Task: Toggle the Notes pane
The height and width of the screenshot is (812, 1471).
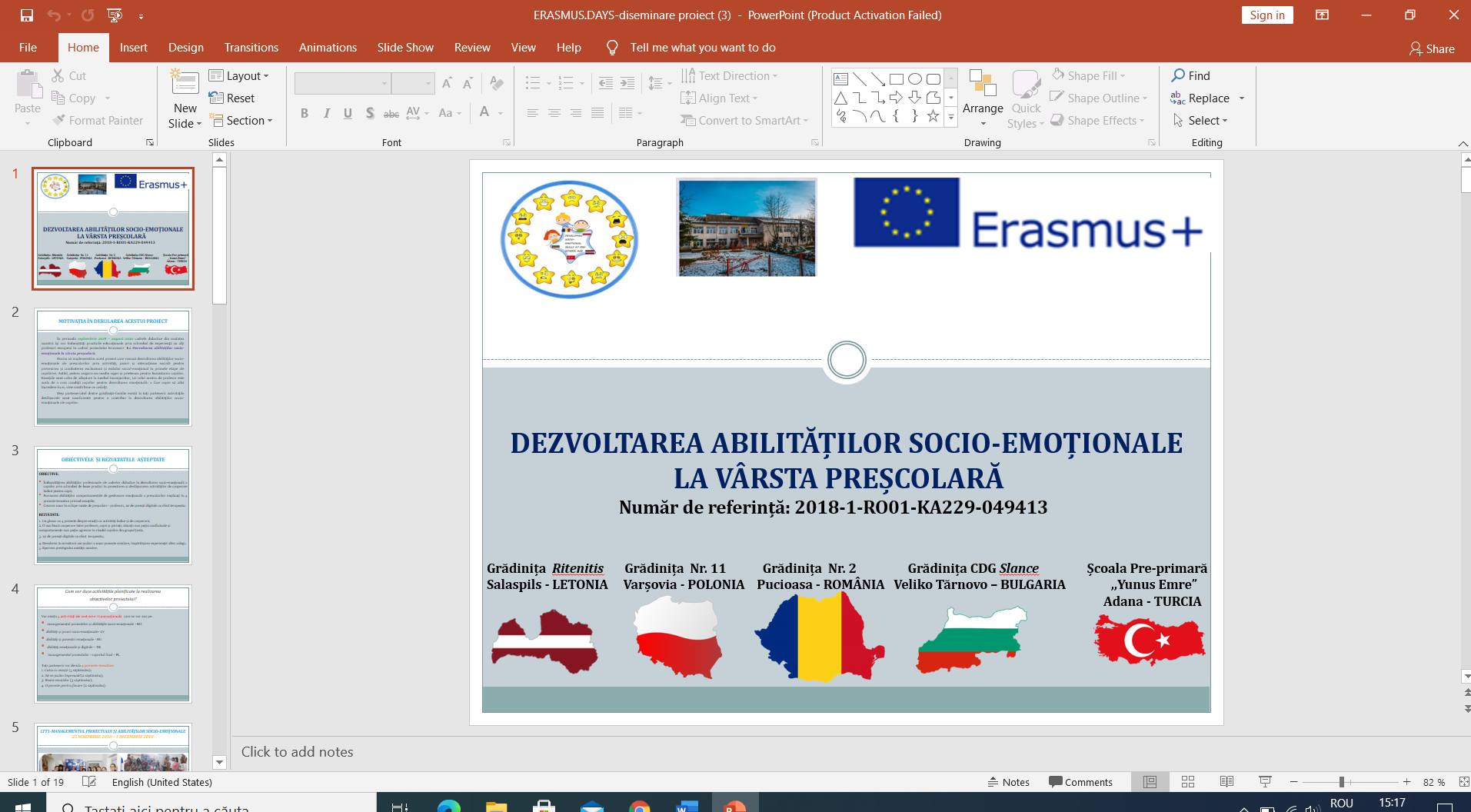Action: tap(1008, 782)
